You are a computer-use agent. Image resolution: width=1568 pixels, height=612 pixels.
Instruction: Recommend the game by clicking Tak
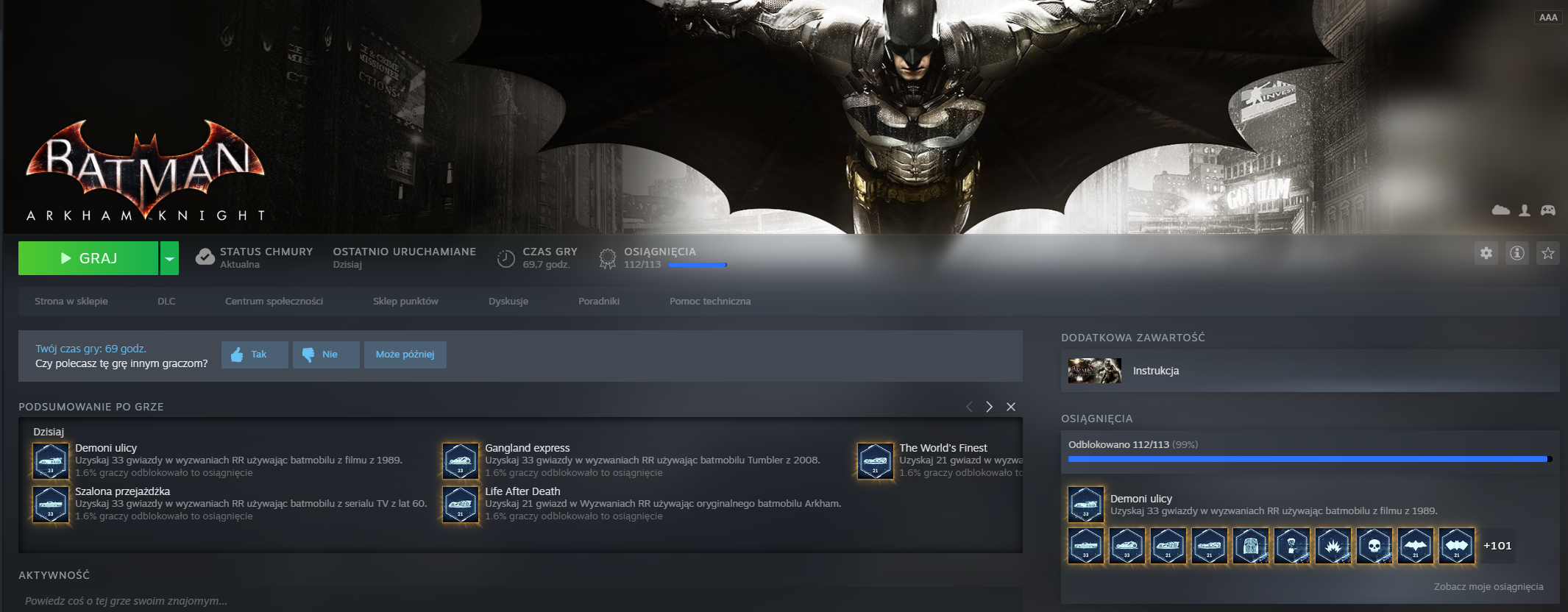tap(255, 355)
